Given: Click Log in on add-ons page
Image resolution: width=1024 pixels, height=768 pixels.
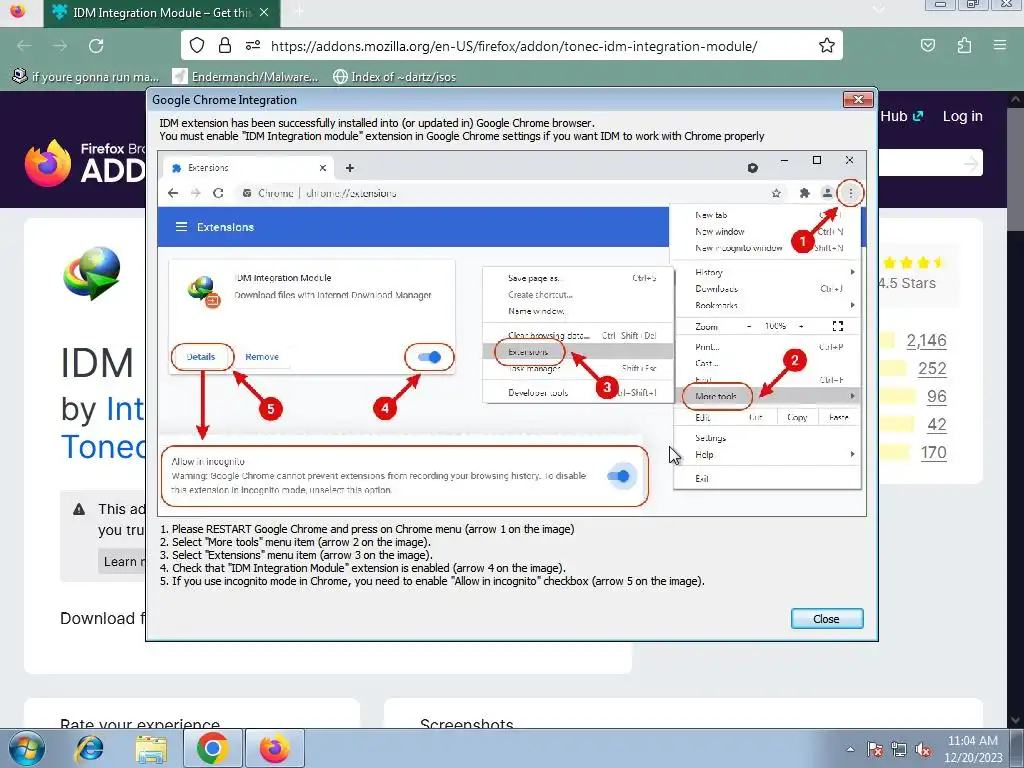Looking at the screenshot, I should click(963, 116).
